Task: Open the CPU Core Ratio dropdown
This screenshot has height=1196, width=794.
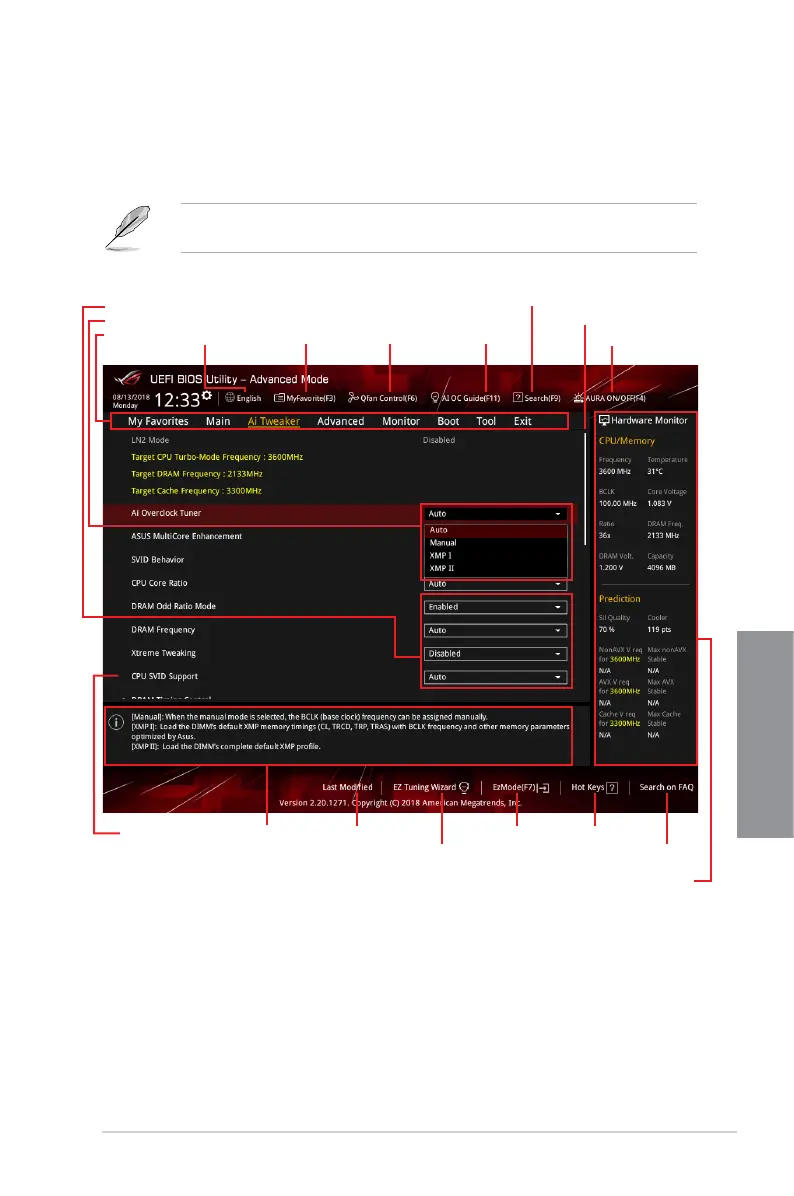Action: [495, 584]
